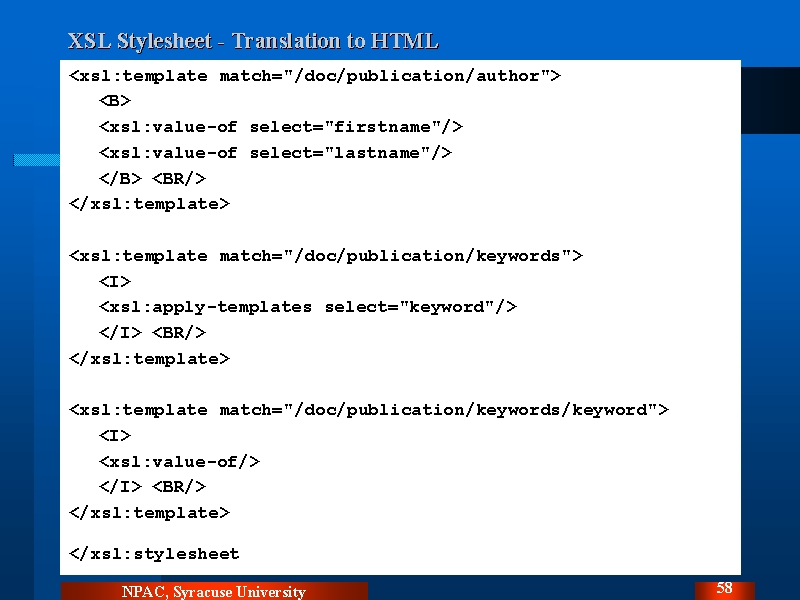Click the keywords template match line
The image size is (800, 600).
326,256
